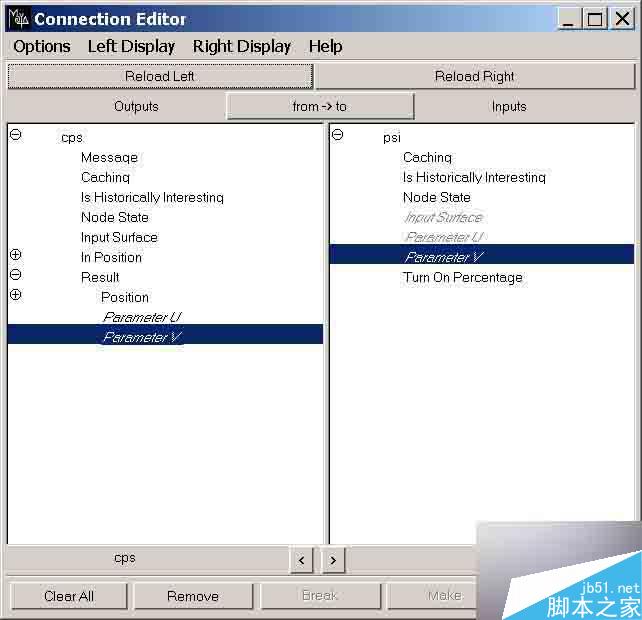Close the Connection Editor window
The width and height of the screenshot is (642, 620).
pos(622,19)
